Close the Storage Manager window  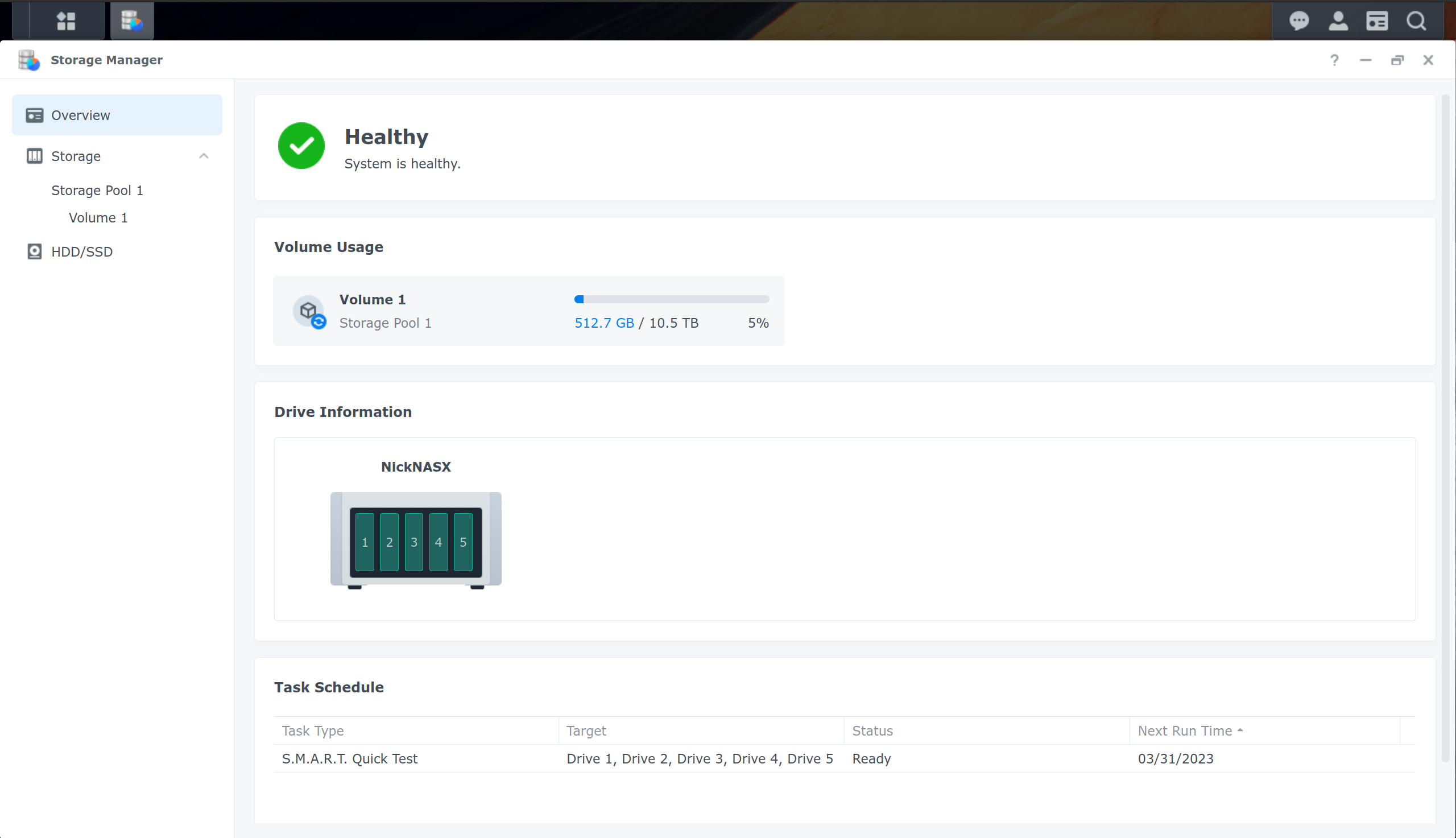1428,60
